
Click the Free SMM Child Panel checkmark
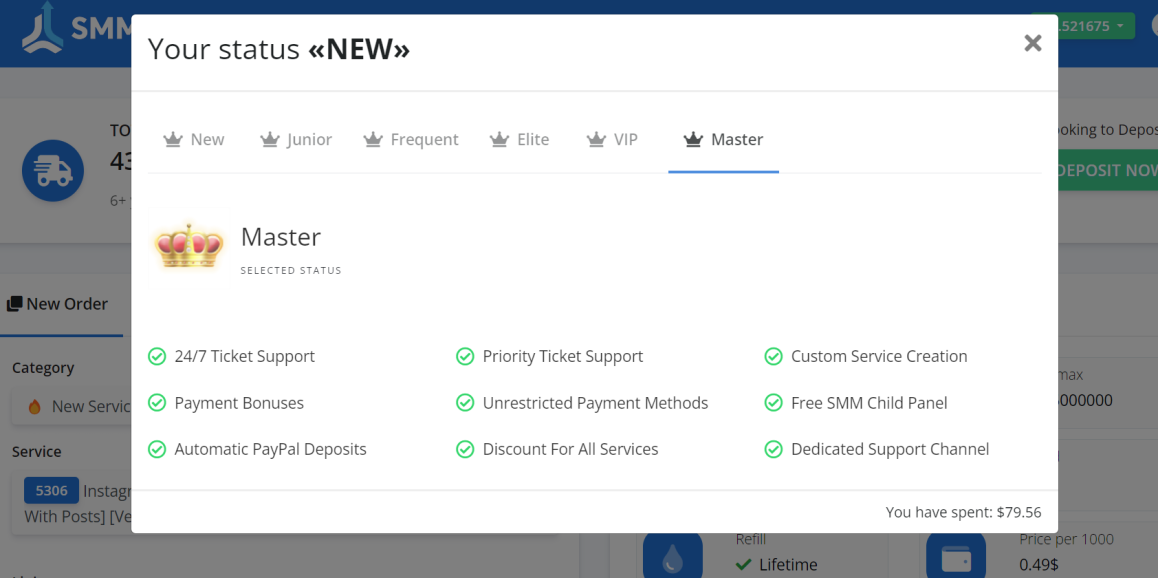tap(773, 403)
